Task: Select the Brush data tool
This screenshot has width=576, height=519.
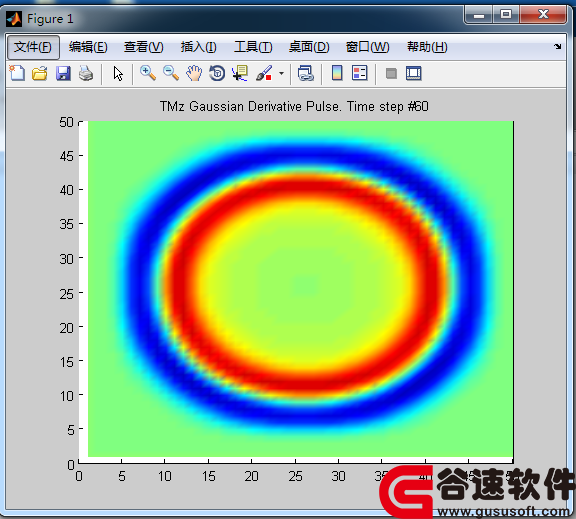Action: [x=264, y=73]
